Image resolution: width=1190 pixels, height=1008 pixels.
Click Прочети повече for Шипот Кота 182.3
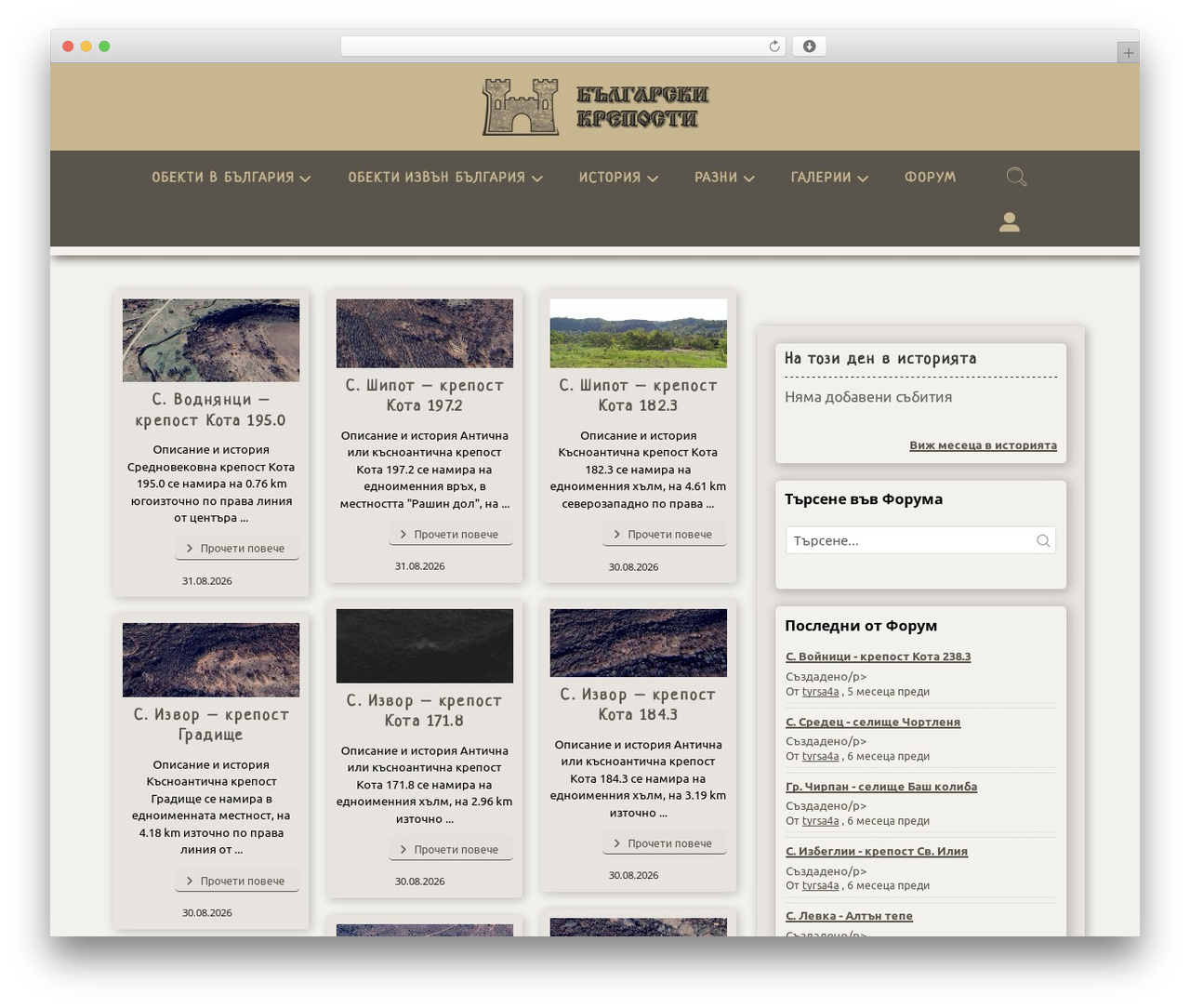click(665, 535)
